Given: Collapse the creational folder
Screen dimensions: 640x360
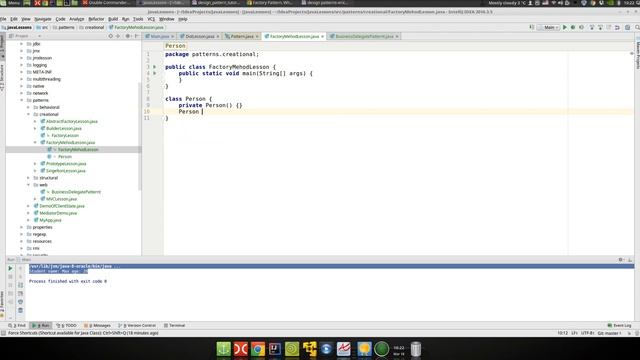Looking at the screenshot, I should click(29, 114).
